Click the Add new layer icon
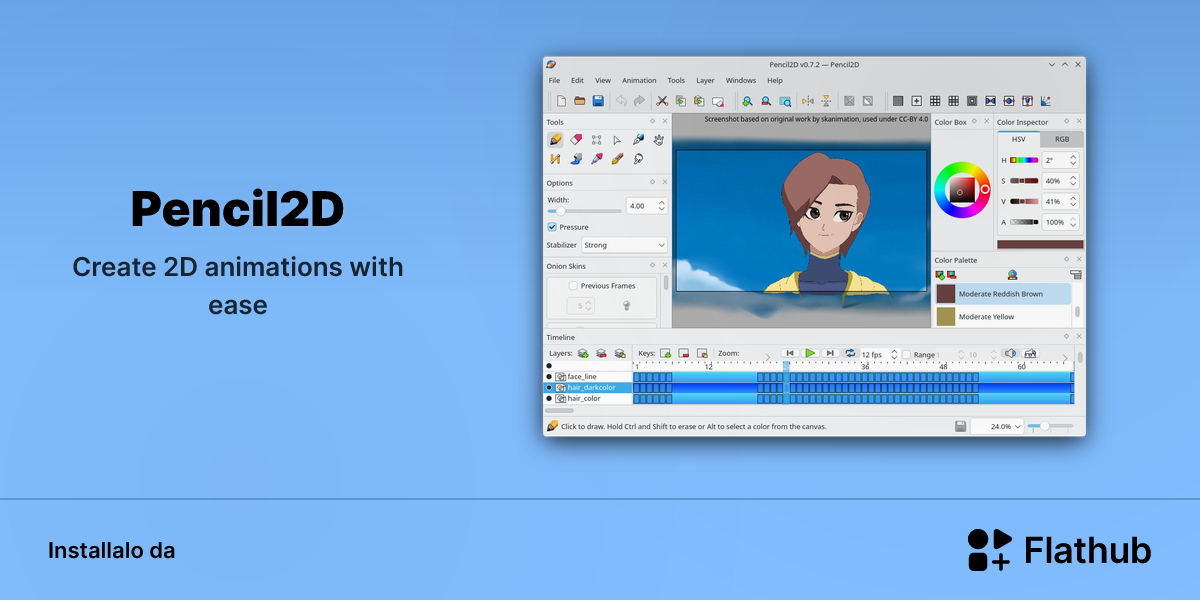Image resolution: width=1200 pixels, height=600 pixels. (x=582, y=354)
